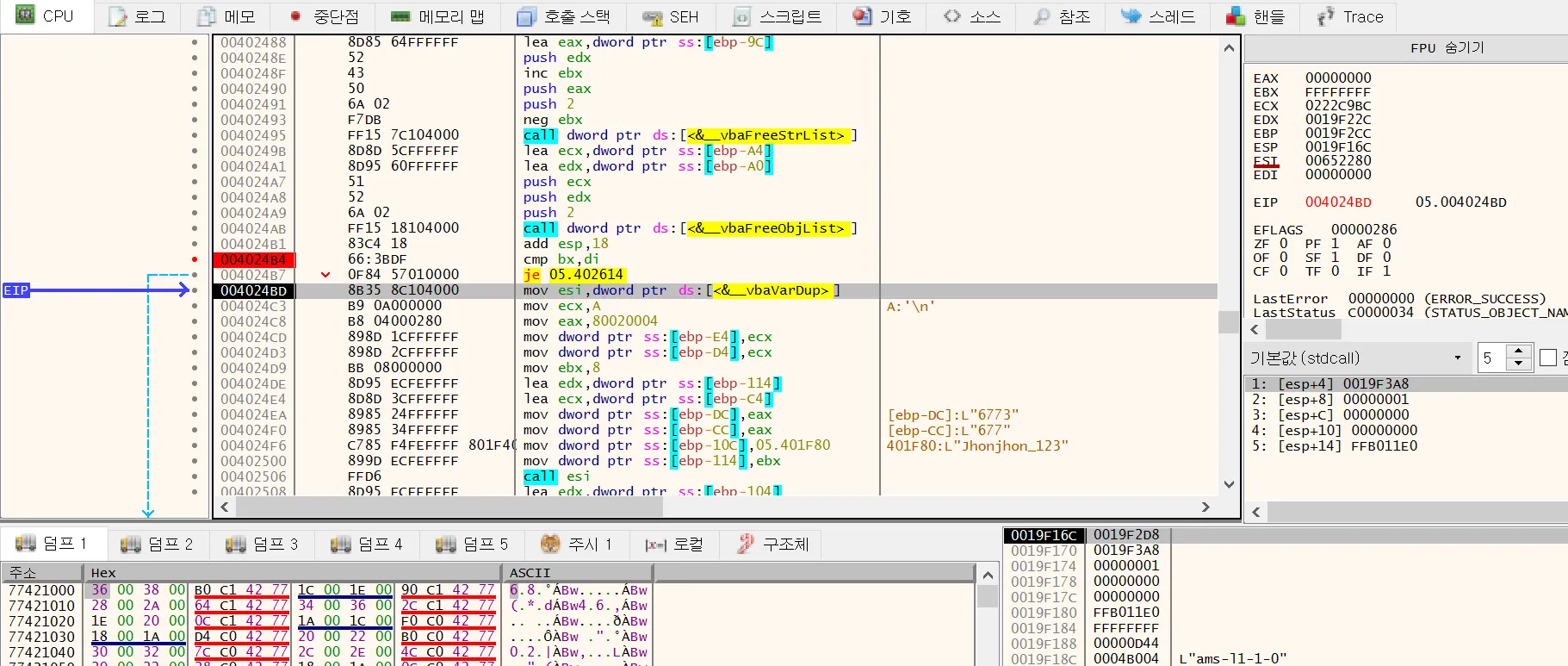
Task: Select the call esi instruction line
Action: click(x=557, y=476)
